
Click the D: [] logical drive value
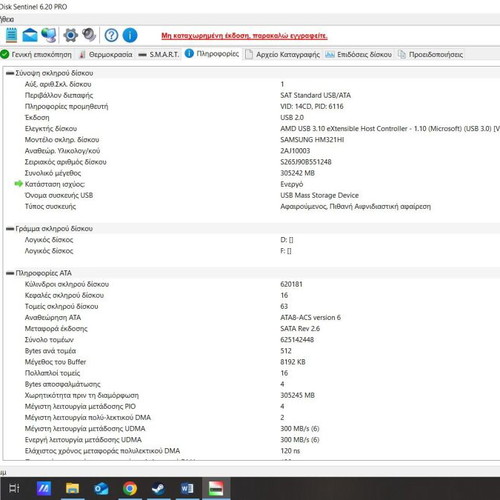point(287,240)
